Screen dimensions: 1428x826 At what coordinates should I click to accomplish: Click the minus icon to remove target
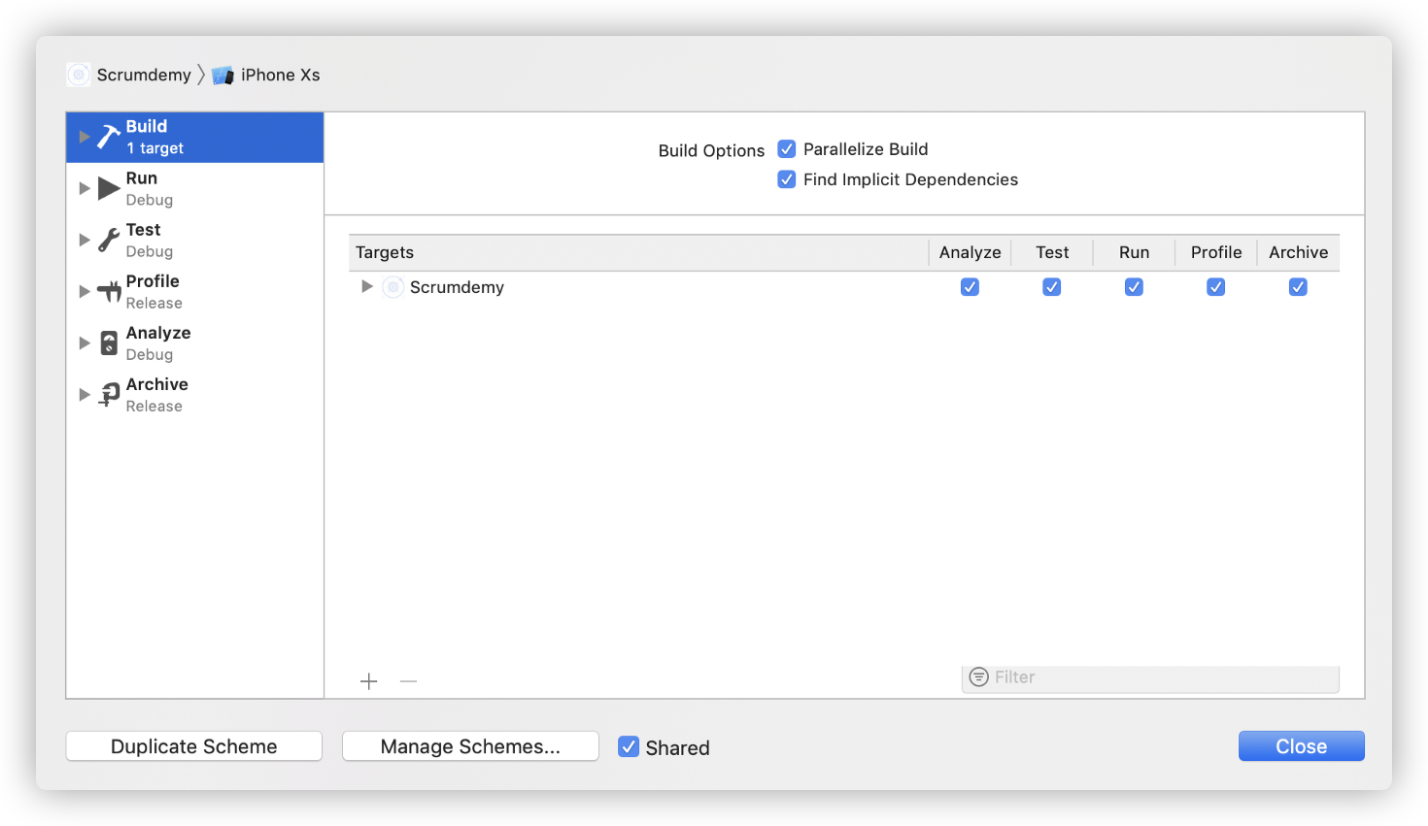point(408,682)
